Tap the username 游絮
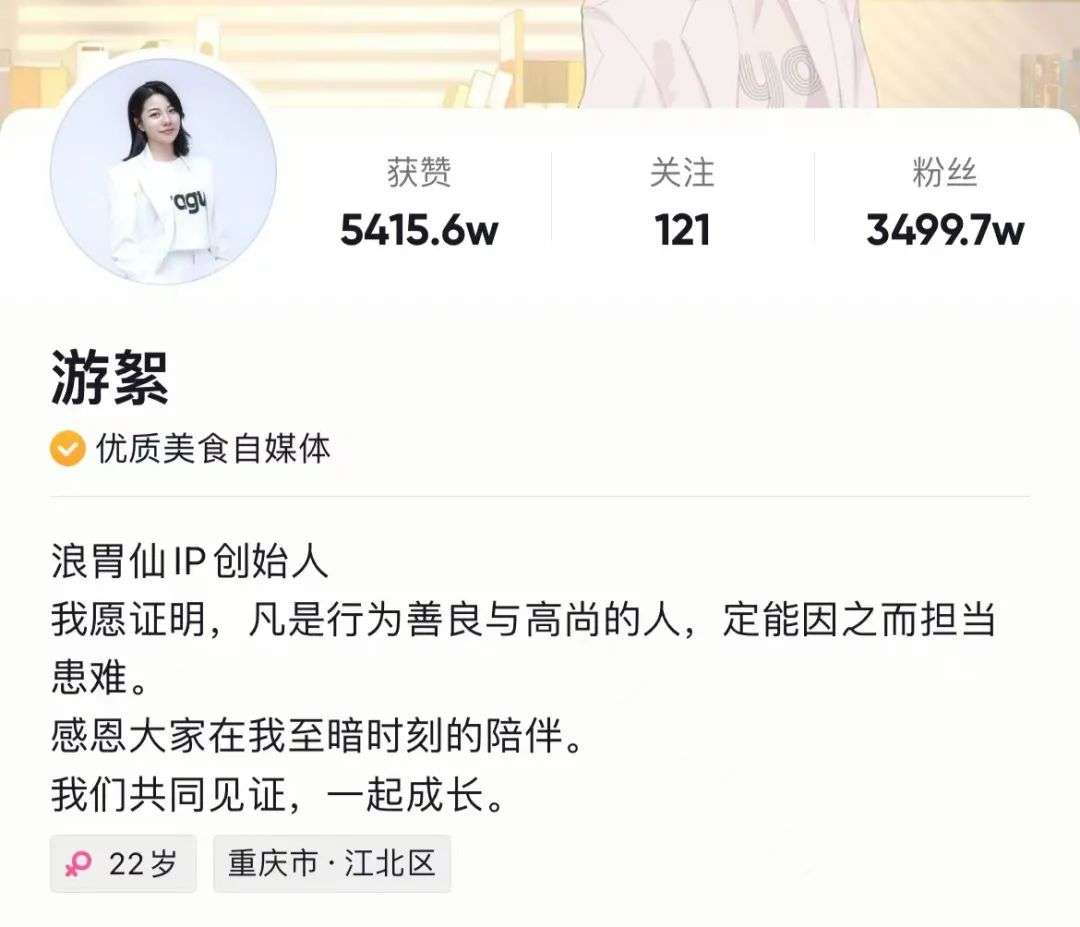This screenshot has height=927, width=1080. tap(110, 377)
